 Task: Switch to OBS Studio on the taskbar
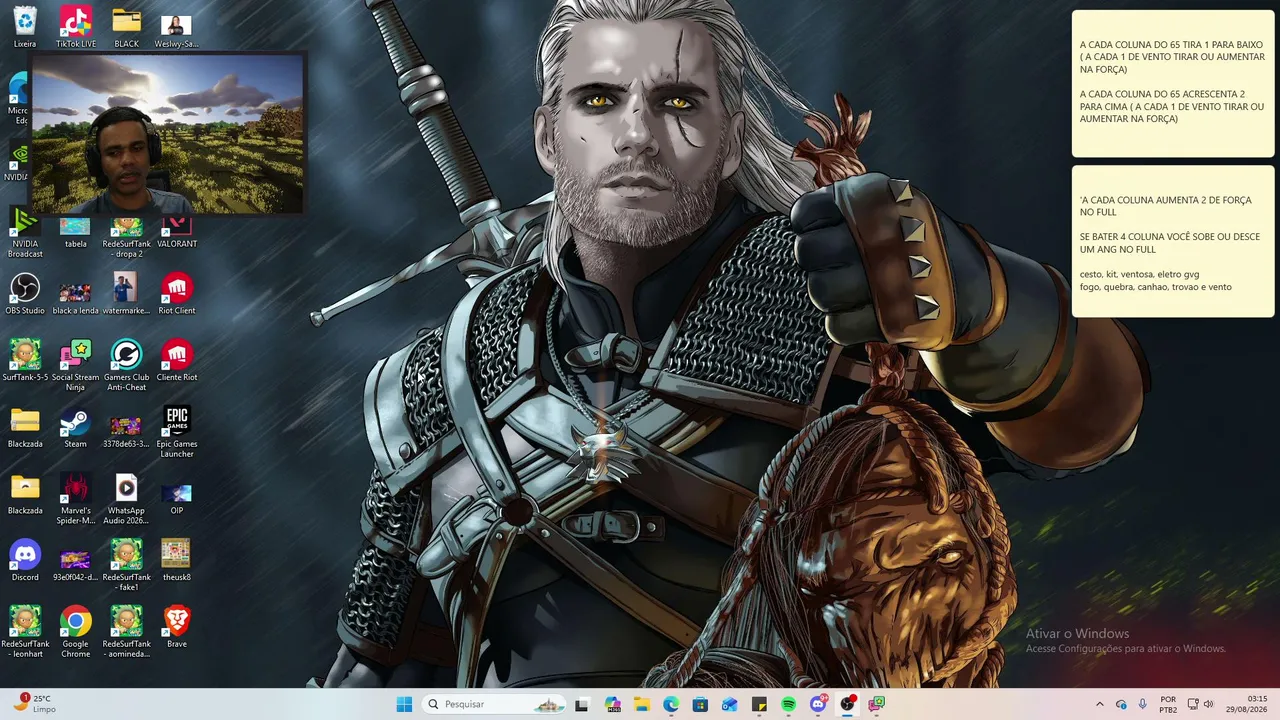[848, 704]
